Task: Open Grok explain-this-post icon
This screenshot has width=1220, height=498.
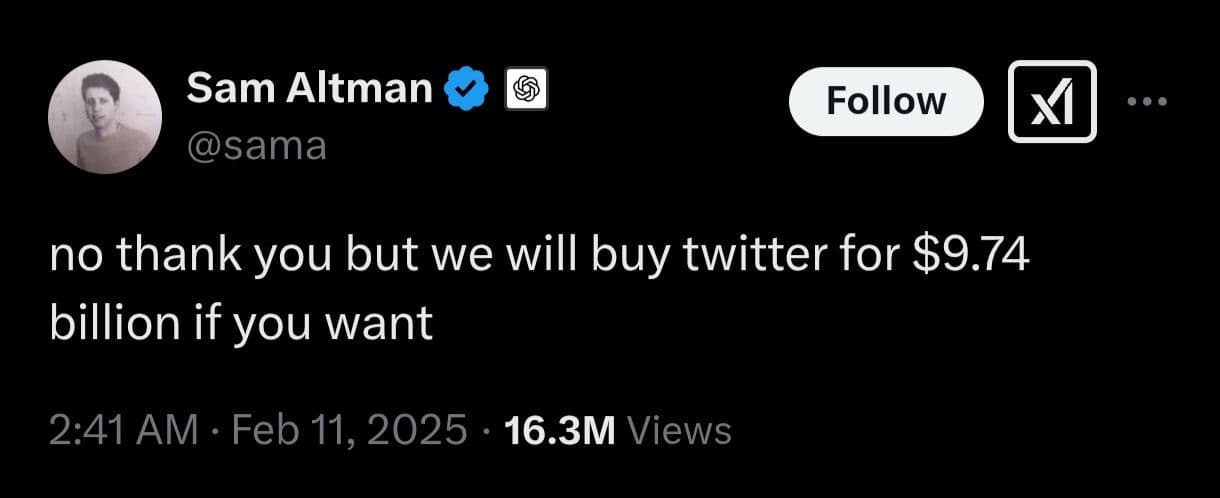Action: 1052,101
